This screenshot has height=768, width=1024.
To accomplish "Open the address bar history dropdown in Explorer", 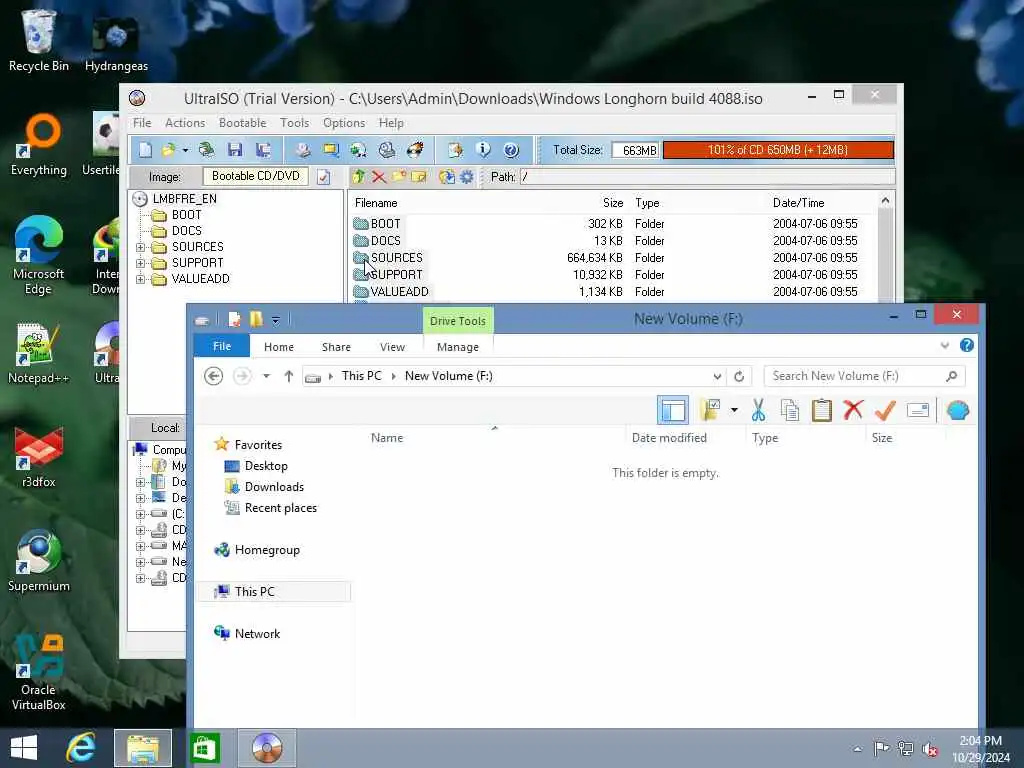I will [x=717, y=376].
